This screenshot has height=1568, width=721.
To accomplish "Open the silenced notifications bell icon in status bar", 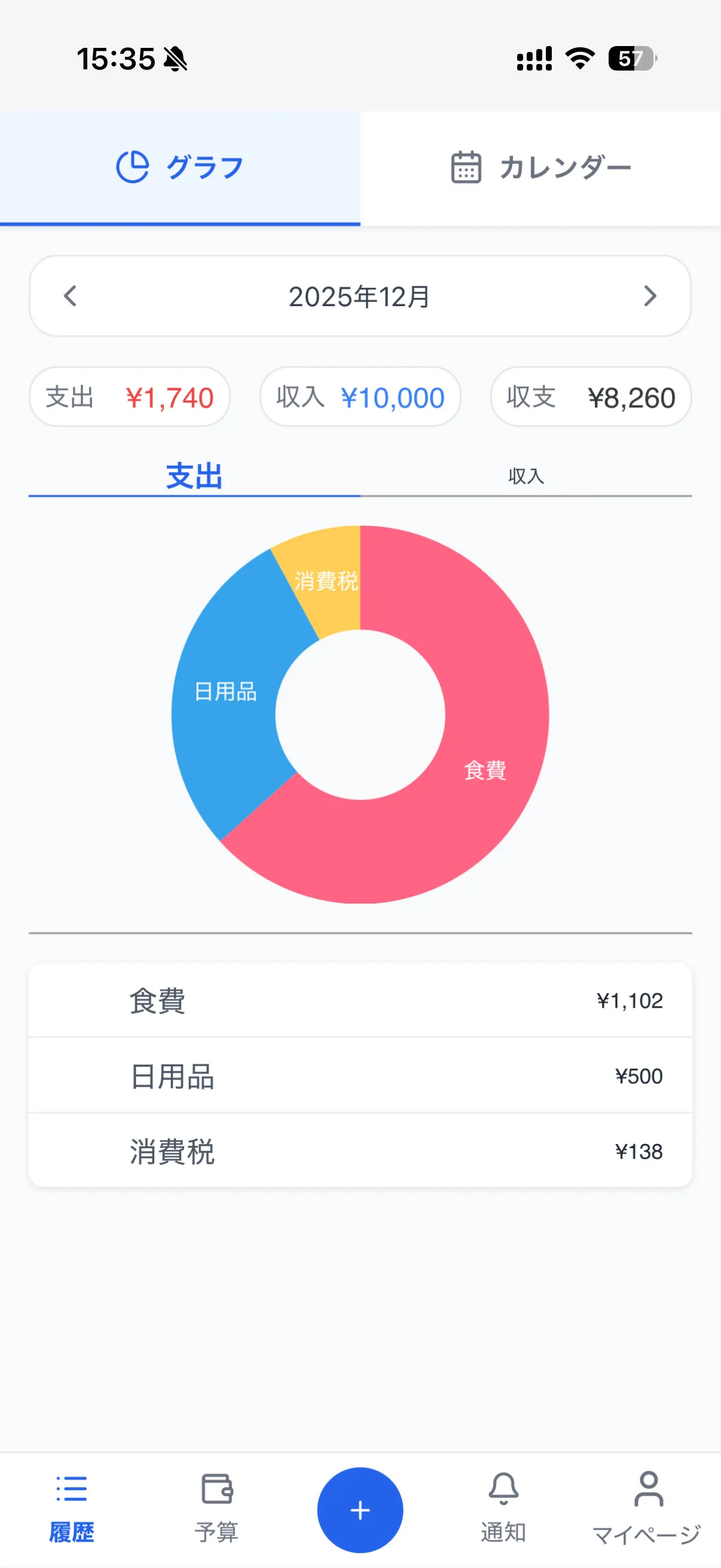I will [175, 58].
